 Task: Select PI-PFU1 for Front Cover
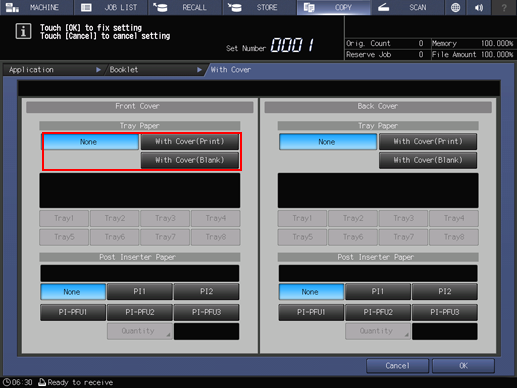(x=73, y=312)
